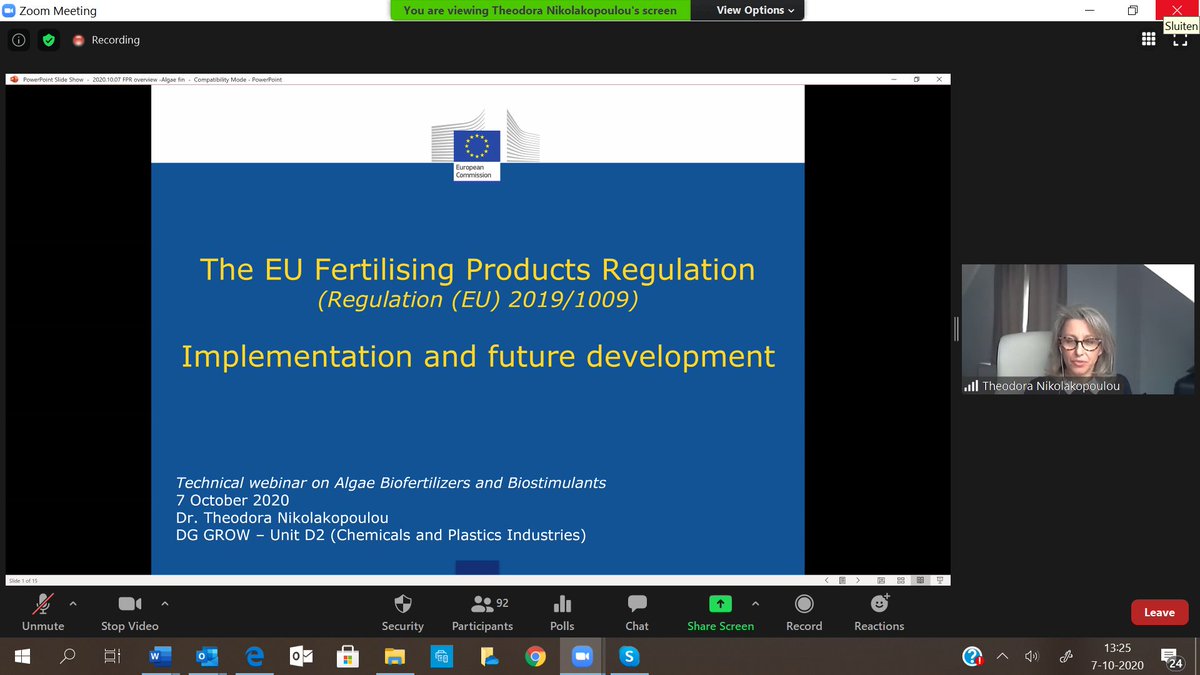Select the Zoom taskbar icon
The height and width of the screenshot is (675, 1200).
click(582, 656)
